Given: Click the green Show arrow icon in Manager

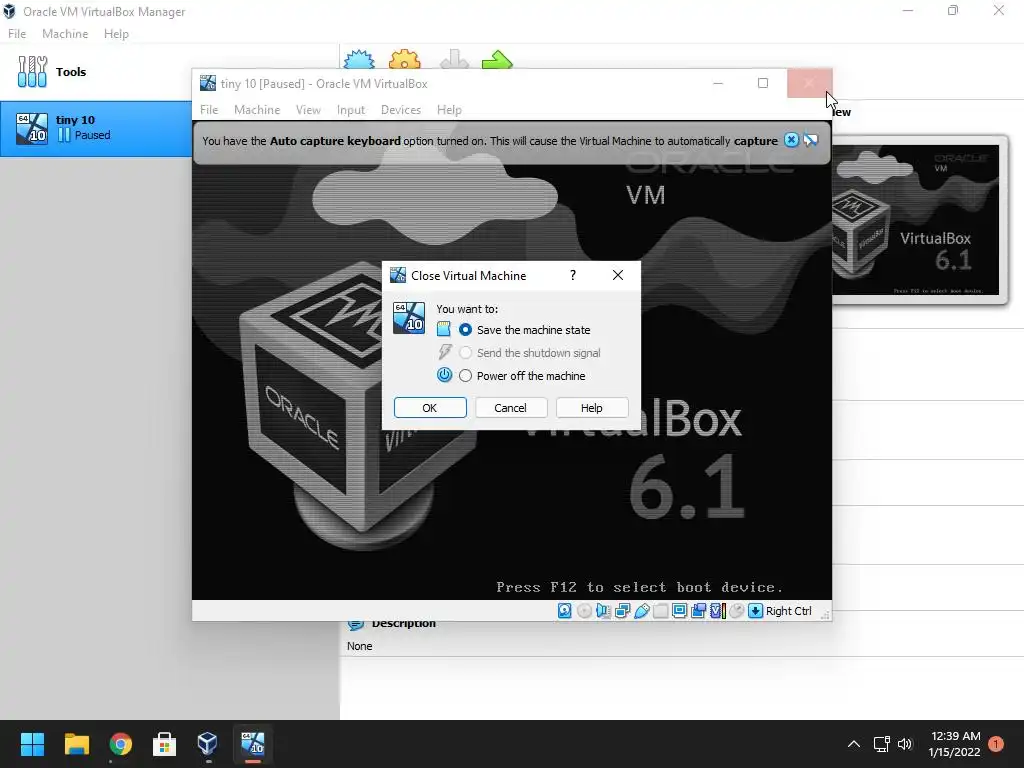Looking at the screenshot, I should (x=497, y=59).
